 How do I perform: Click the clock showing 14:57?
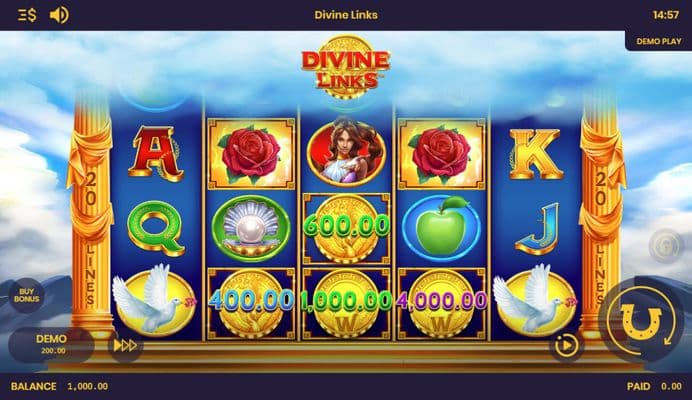[x=666, y=15]
